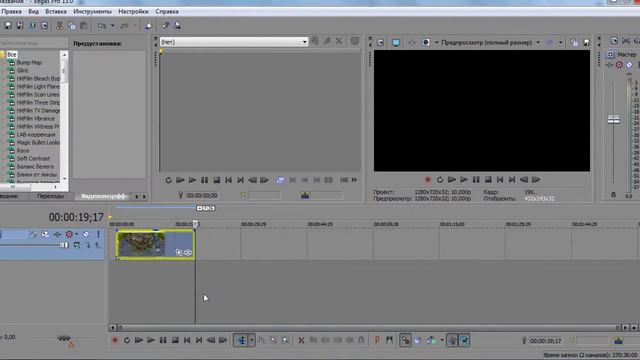Image resolution: width=640 pixels, height=360 pixels.
Task: Open the Вид menu
Action: click(x=33, y=11)
